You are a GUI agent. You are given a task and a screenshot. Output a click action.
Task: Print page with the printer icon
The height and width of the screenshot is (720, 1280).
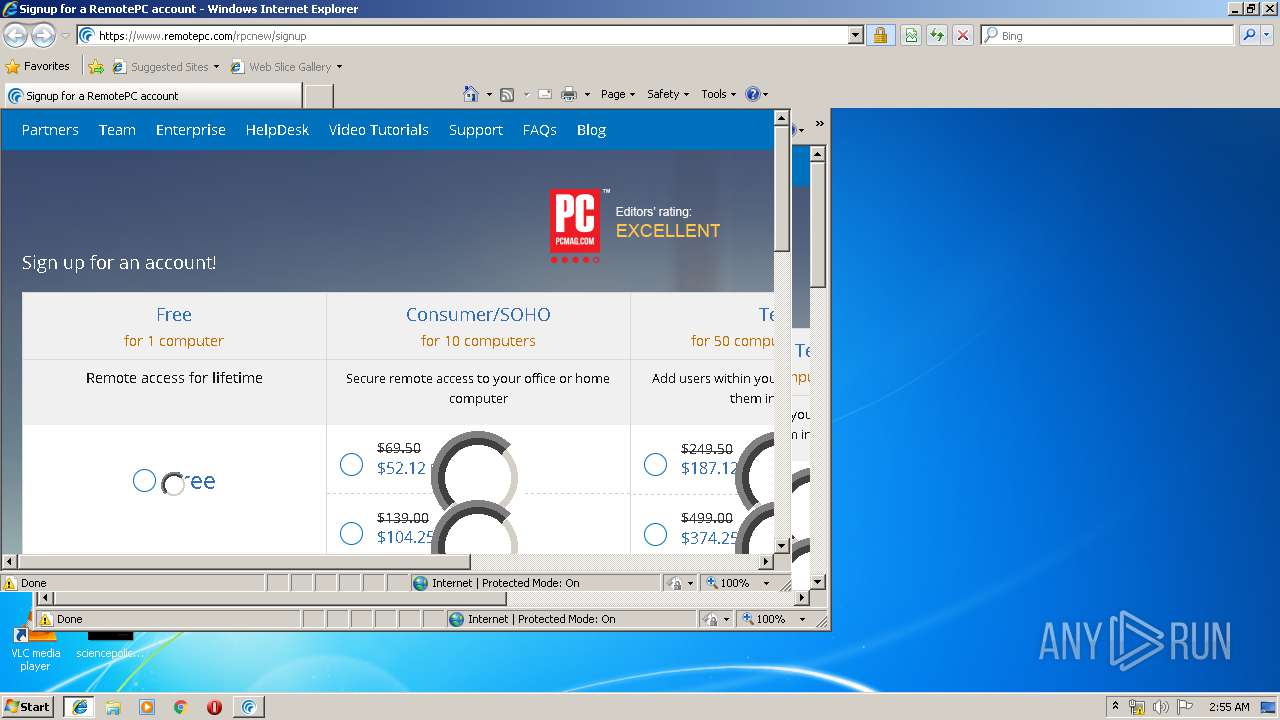tap(569, 94)
